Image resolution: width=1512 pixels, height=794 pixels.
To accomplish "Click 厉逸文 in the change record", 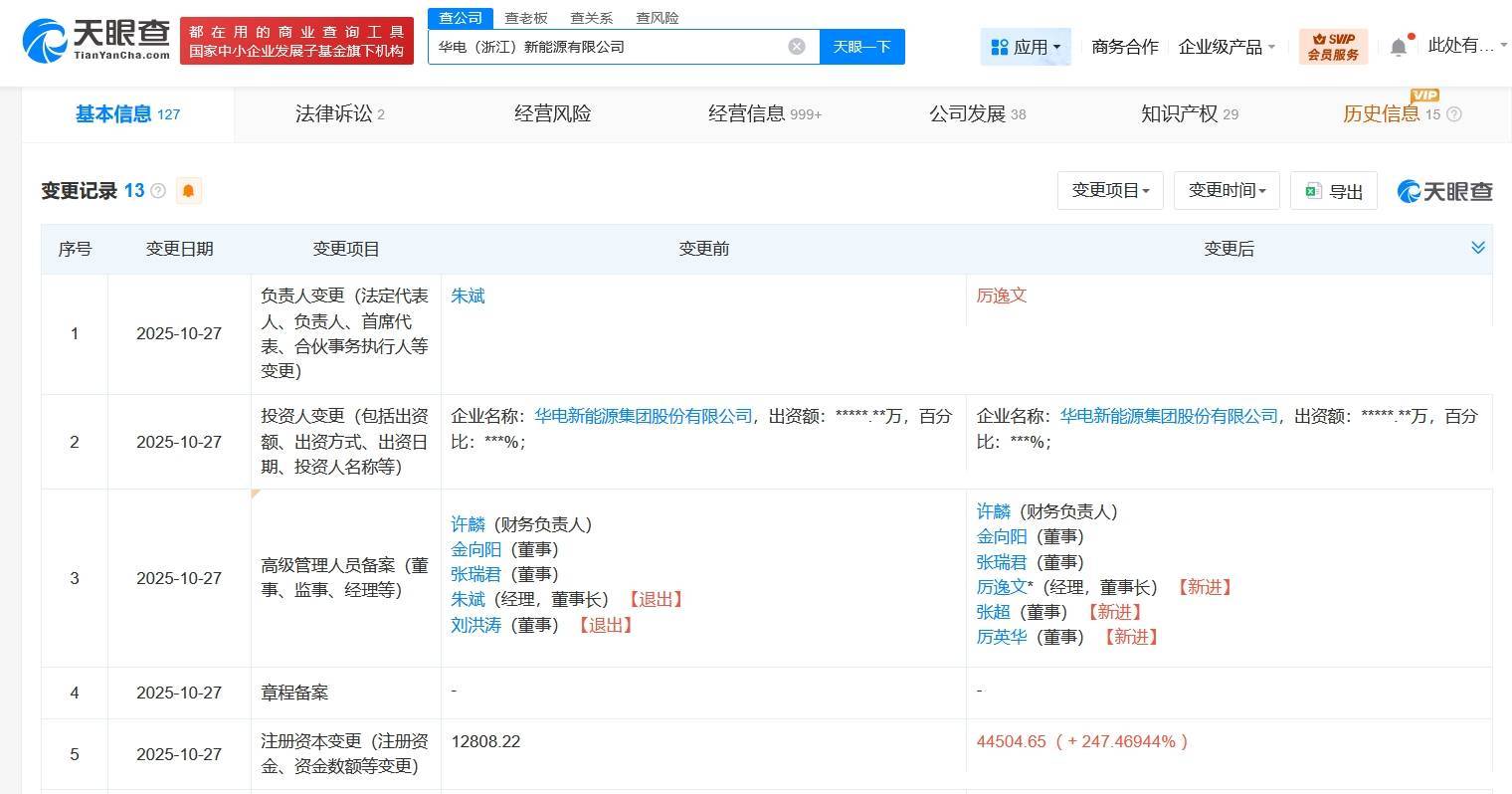I will tap(1001, 296).
